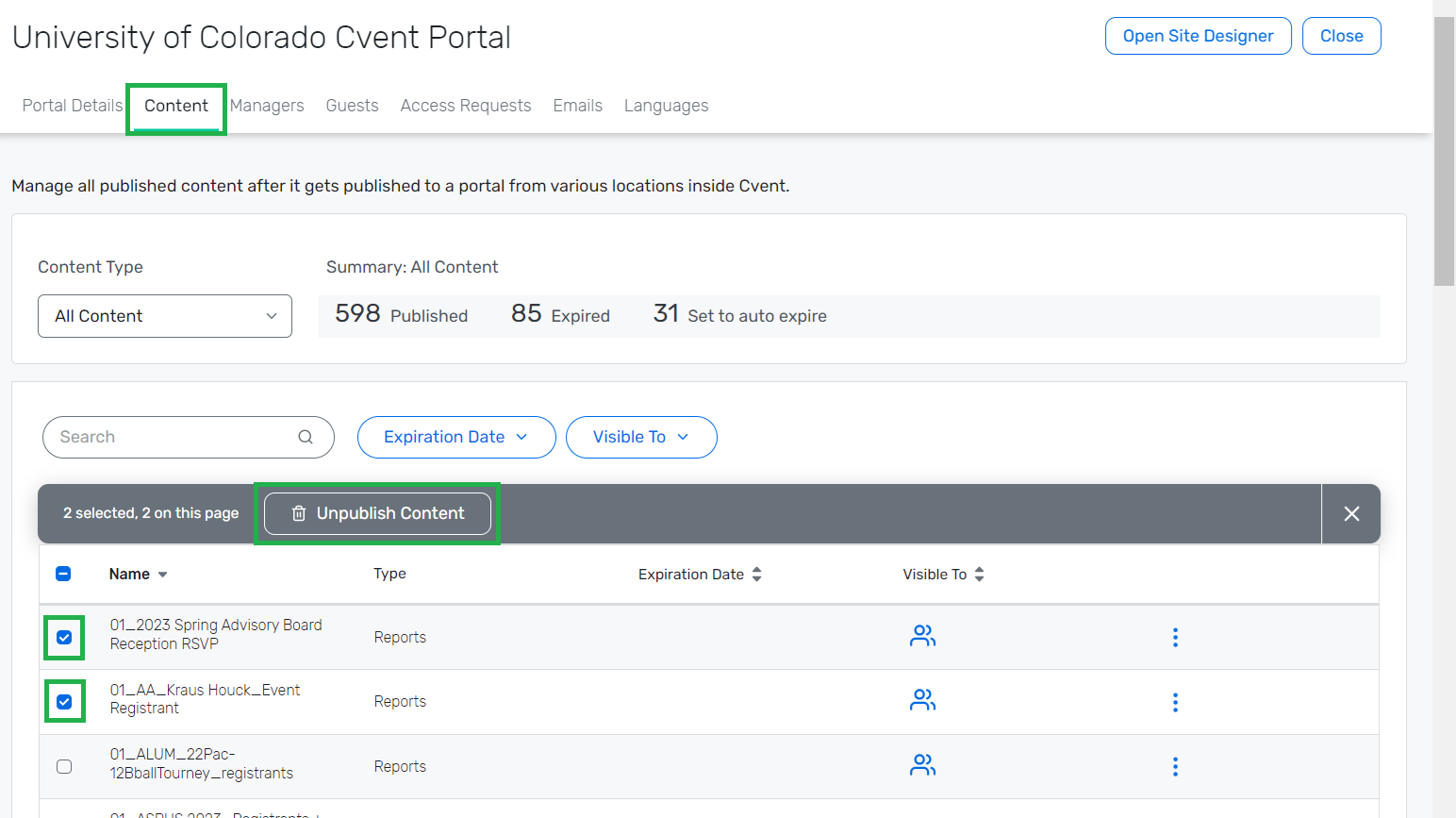The width and height of the screenshot is (1456, 818).
Task: Open the Managers tab
Action: [x=267, y=106]
